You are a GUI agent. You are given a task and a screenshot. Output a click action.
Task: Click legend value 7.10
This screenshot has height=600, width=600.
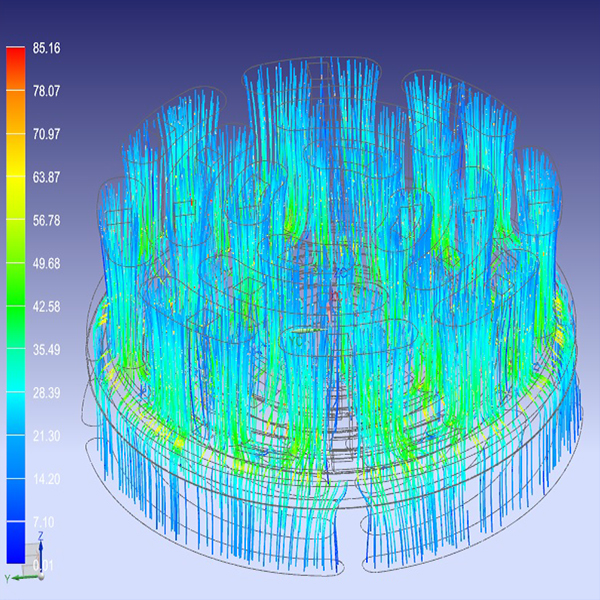[x=44, y=522]
